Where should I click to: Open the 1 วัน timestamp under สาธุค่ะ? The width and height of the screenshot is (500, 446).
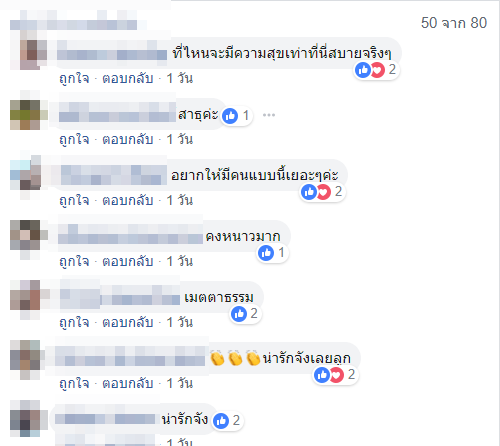(x=180, y=139)
